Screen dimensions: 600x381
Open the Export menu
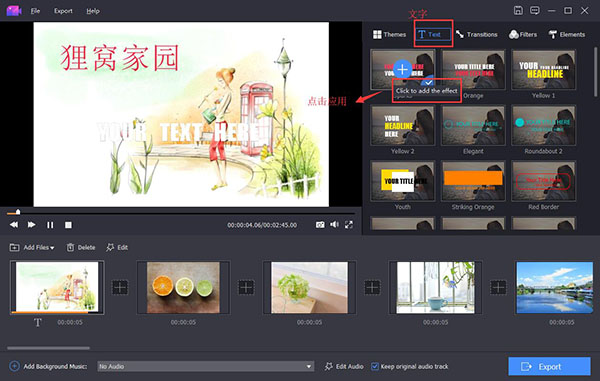click(x=63, y=11)
